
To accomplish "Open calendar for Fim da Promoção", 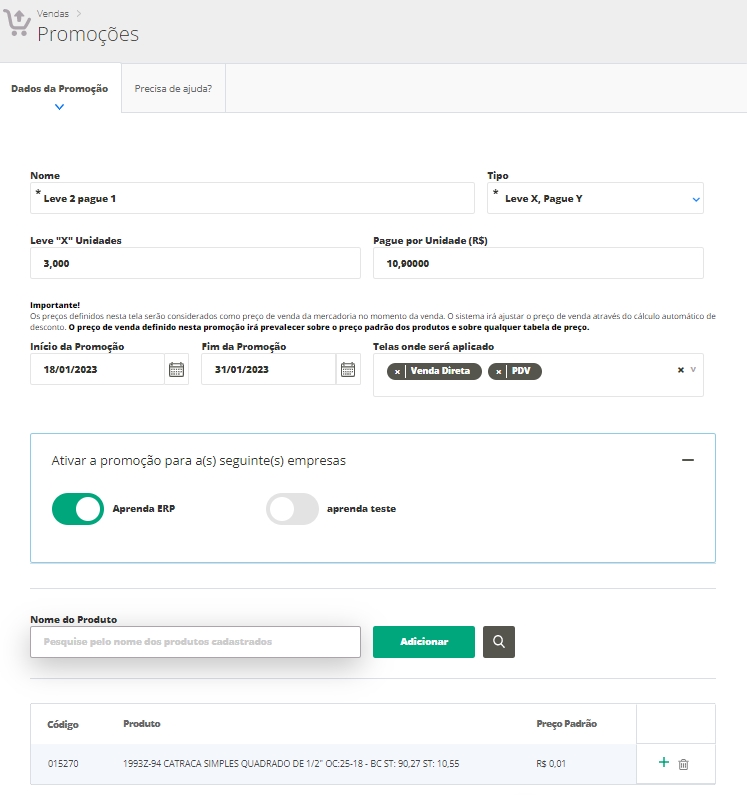I will point(348,370).
